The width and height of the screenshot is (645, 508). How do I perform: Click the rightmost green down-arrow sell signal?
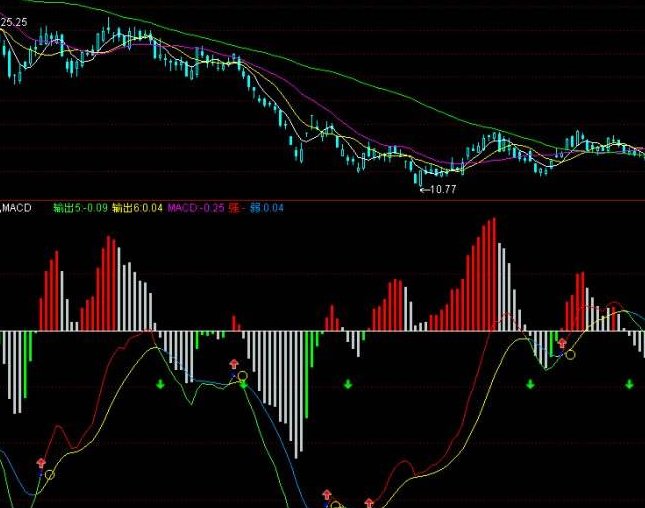pyautogui.click(x=629, y=384)
